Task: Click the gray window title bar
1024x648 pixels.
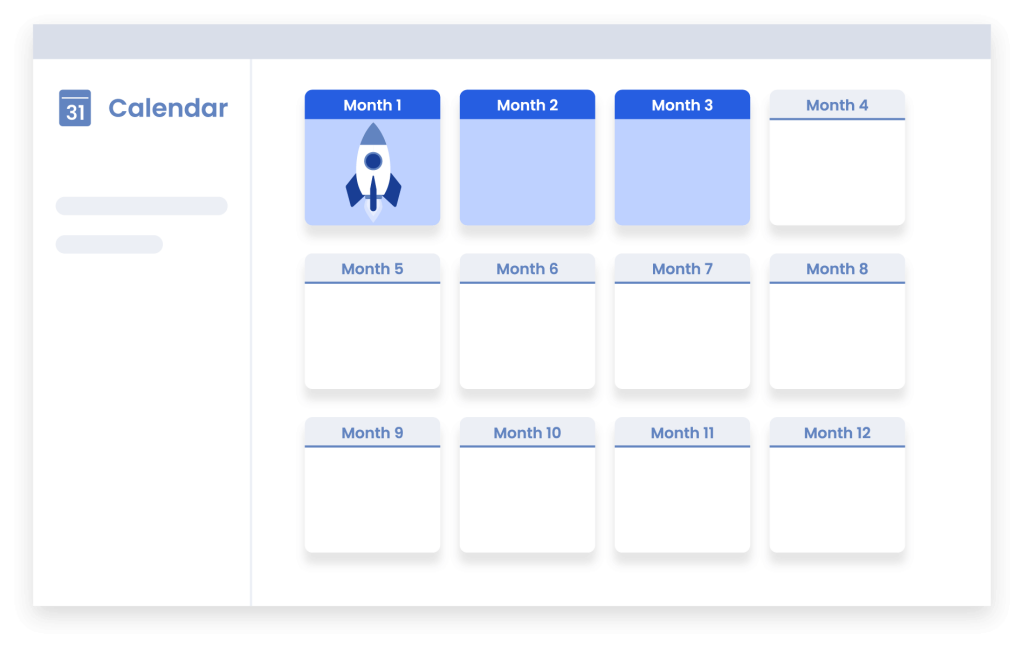Action: tap(511, 42)
